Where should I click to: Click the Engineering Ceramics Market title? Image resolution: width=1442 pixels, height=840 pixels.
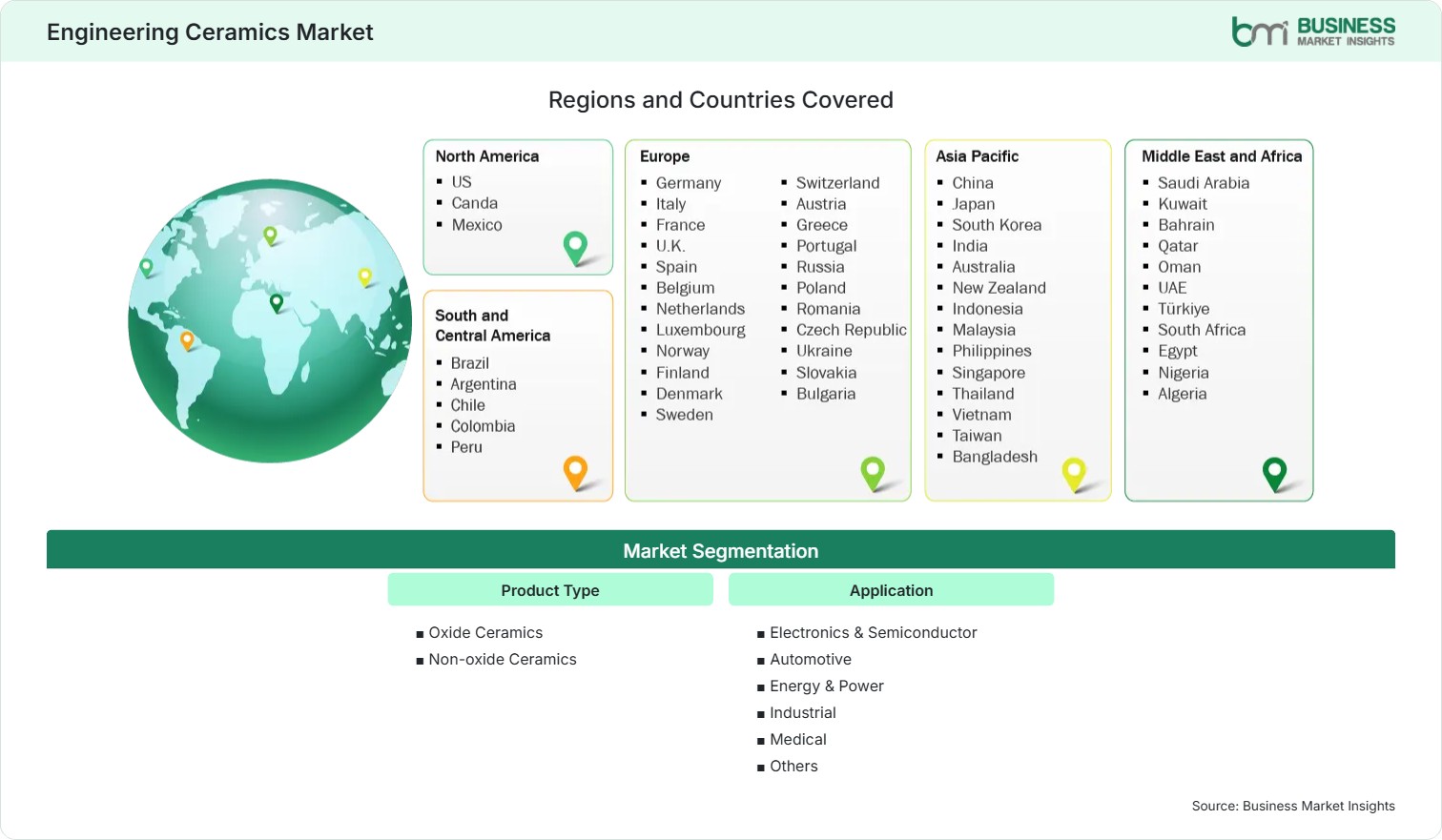pos(210,31)
